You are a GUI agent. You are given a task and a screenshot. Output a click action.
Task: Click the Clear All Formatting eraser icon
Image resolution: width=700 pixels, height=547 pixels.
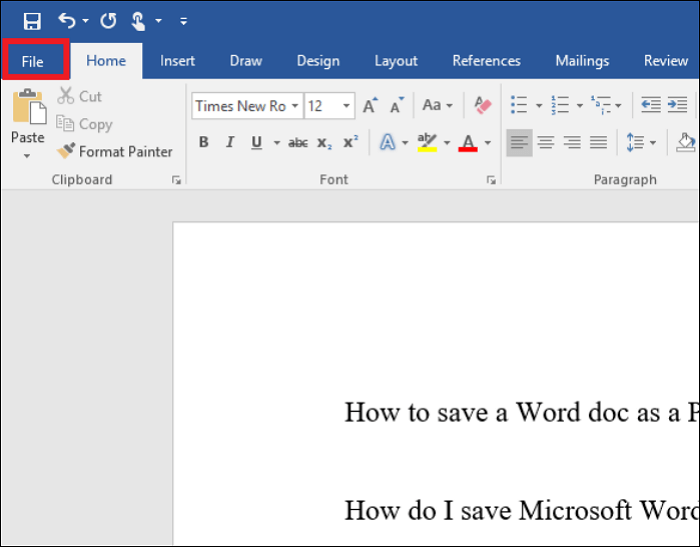click(483, 105)
